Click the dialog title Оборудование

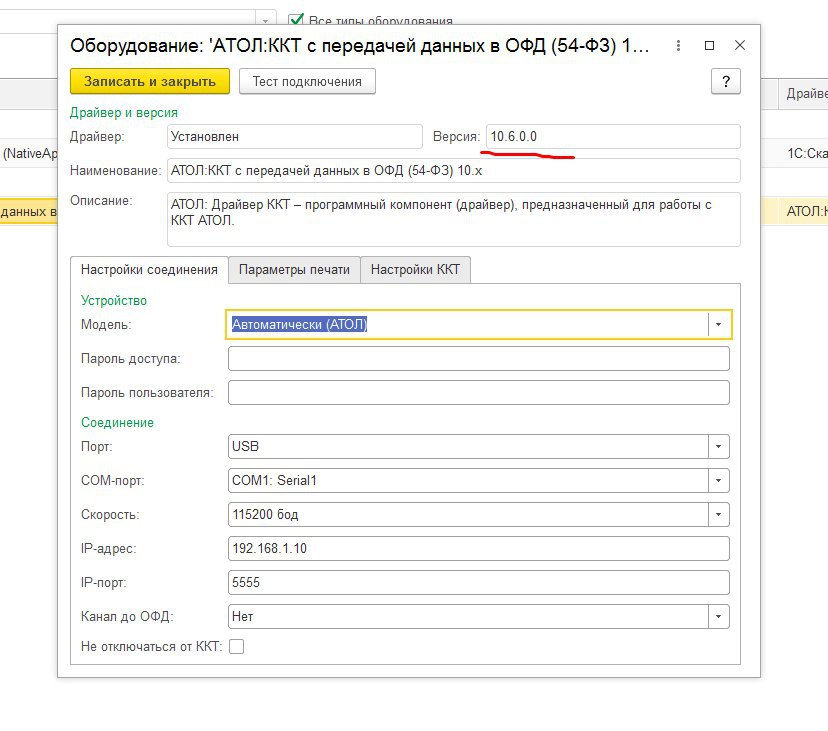pos(359,46)
